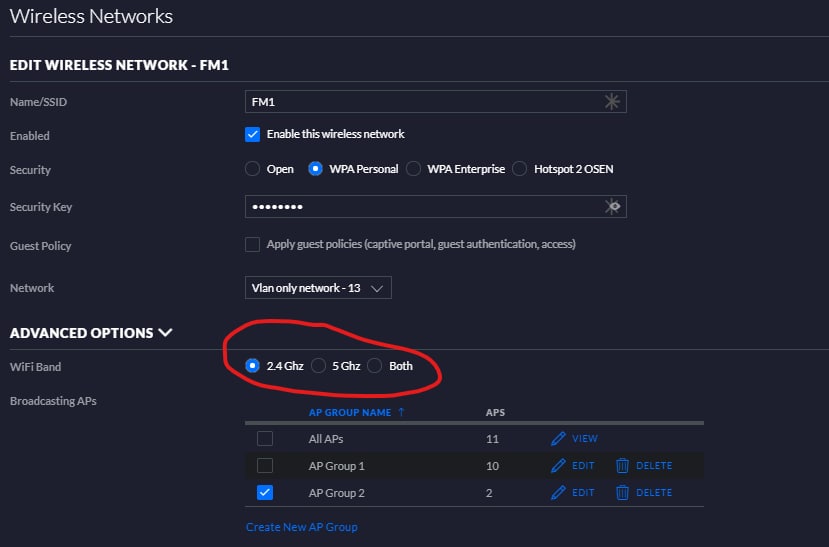The width and height of the screenshot is (829, 547).
Task: Select 2.4 Ghz WiFi band
Action: 252,366
